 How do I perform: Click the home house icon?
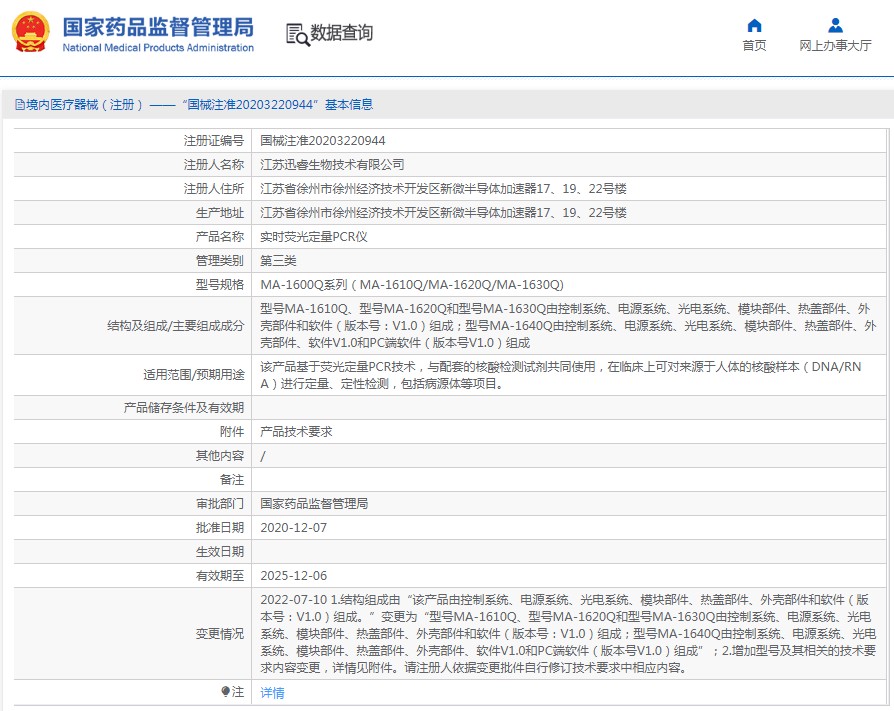[x=754, y=25]
